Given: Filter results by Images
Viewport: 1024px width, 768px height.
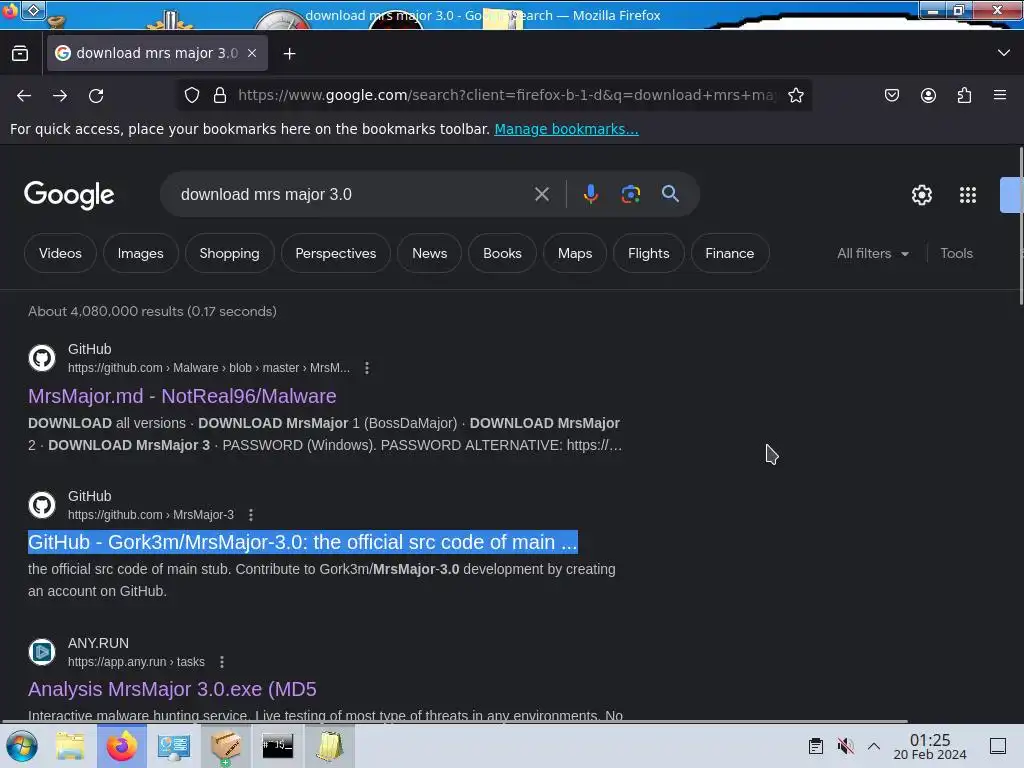Looking at the screenshot, I should coord(140,253).
